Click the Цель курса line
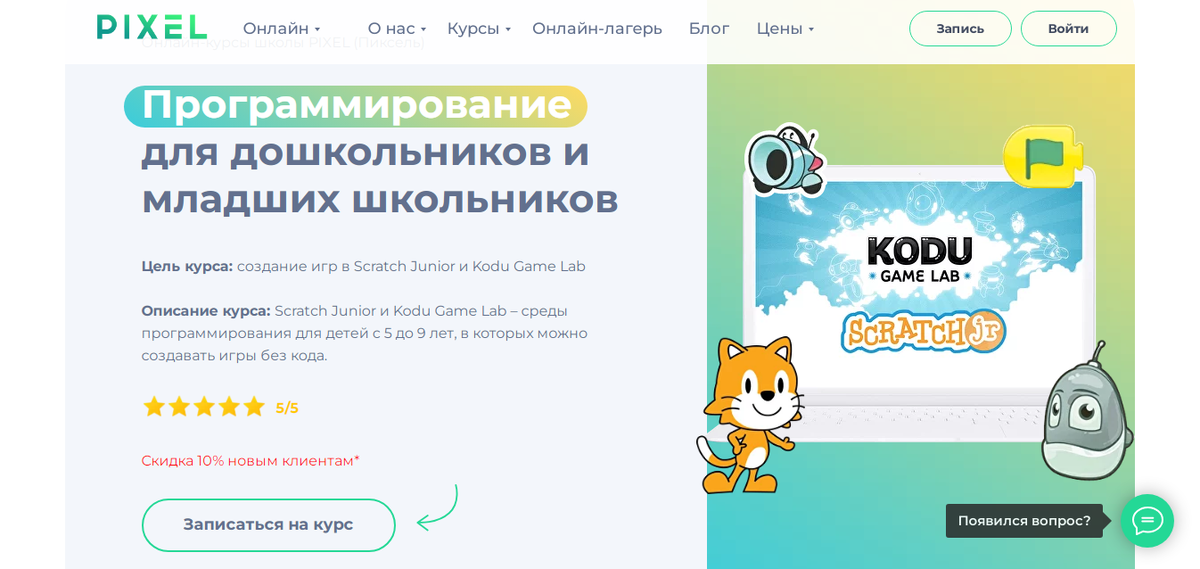Image resolution: width=1200 pixels, height=569 pixels. (363, 267)
